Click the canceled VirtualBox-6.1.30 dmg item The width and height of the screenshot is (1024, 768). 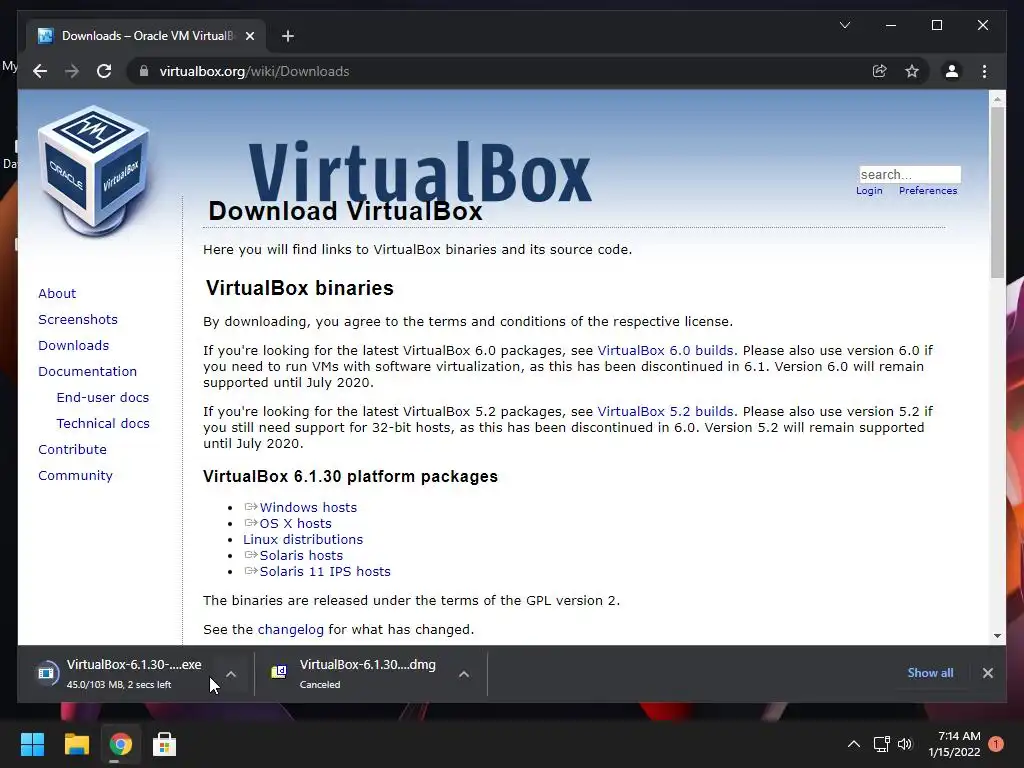click(x=368, y=673)
